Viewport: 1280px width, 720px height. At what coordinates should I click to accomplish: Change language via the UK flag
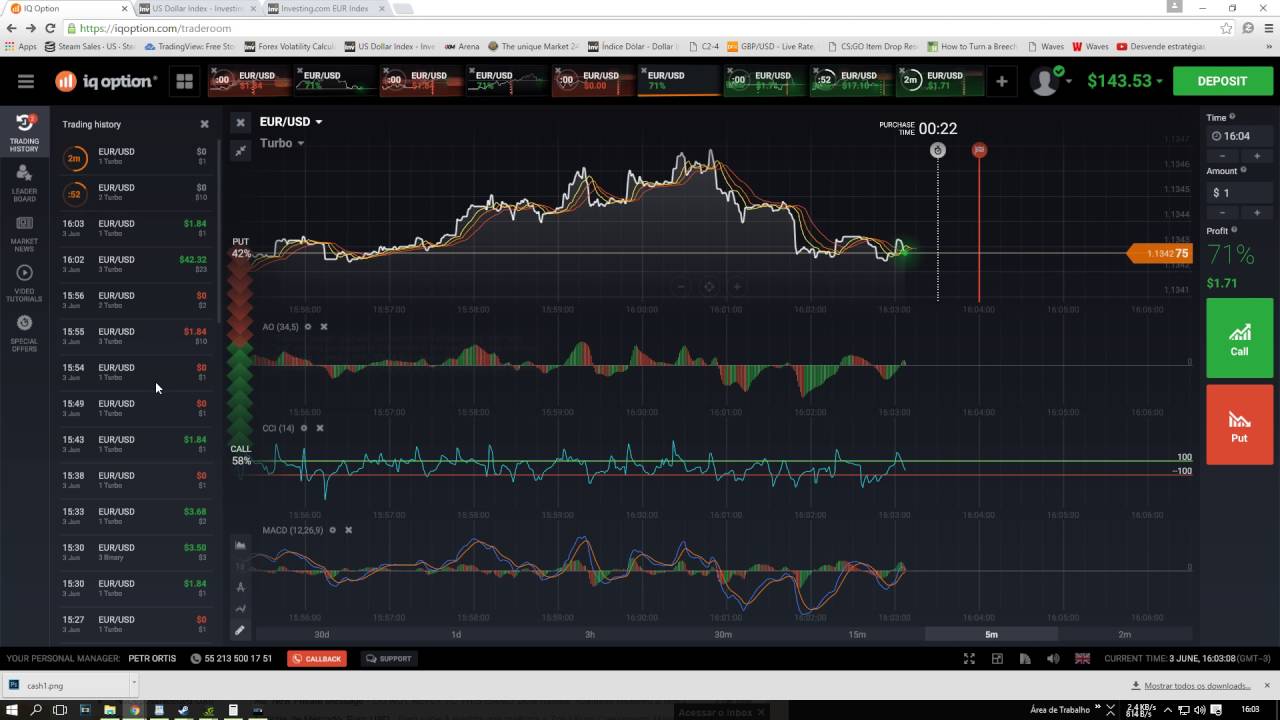(1082, 658)
